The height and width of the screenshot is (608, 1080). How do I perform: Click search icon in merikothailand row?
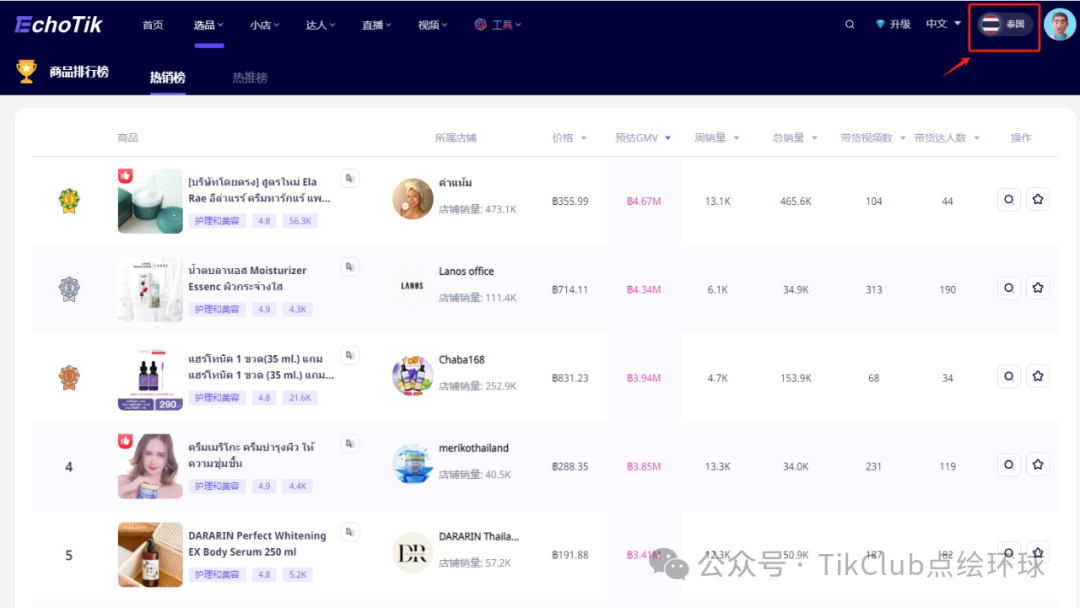pyautogui.click(x=1009, y=465)
